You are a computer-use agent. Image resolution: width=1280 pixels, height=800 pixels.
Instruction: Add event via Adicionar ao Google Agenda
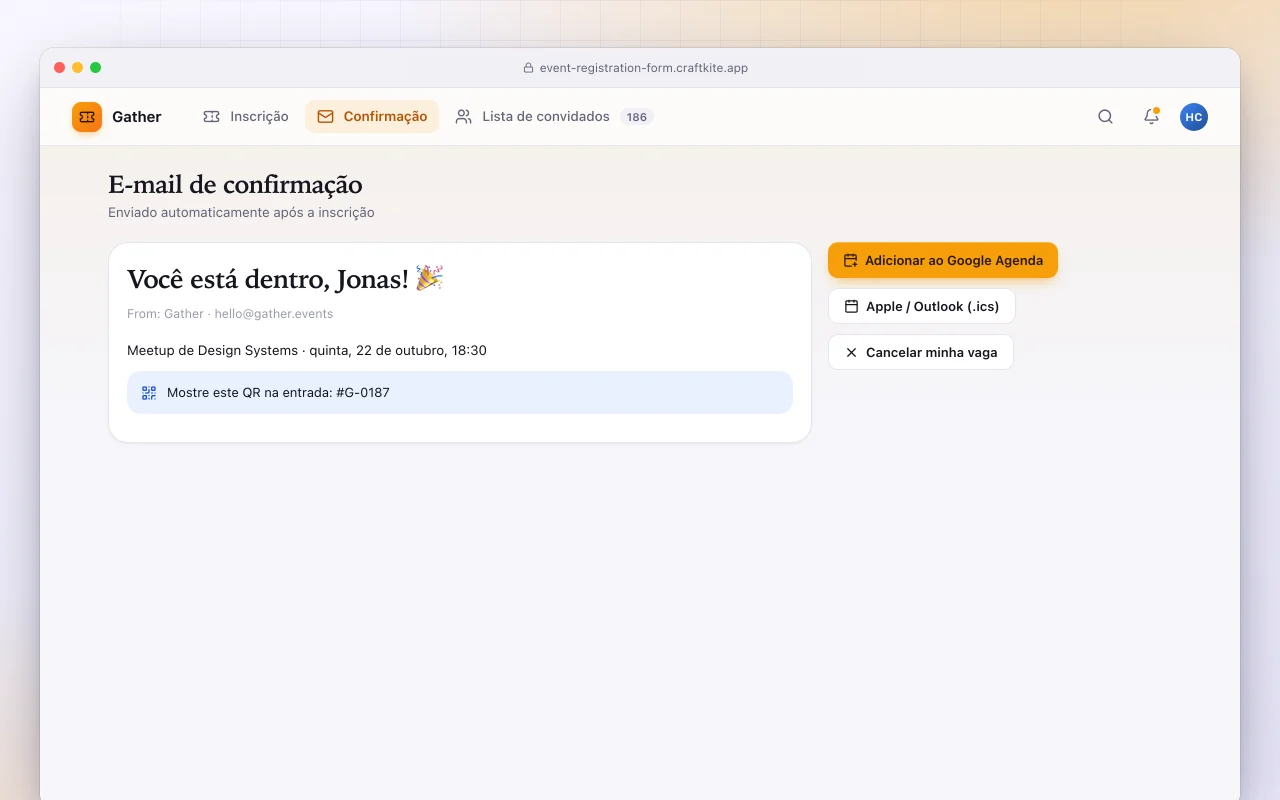pos(943,260)
